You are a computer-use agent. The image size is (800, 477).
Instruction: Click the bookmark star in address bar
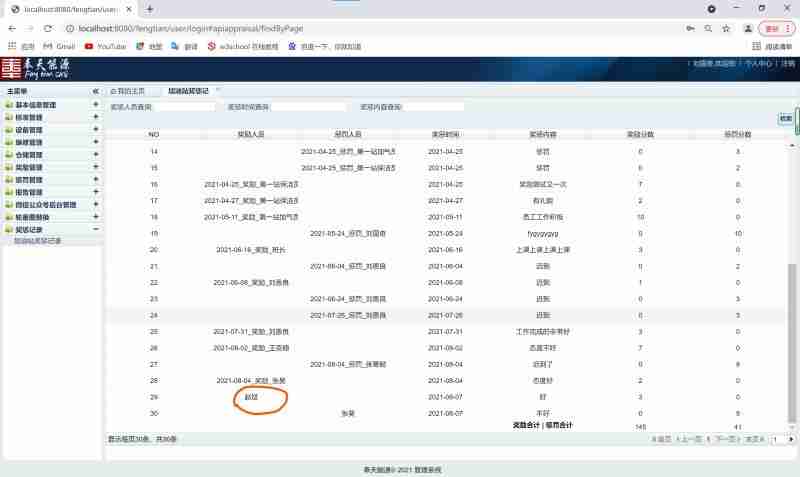click(x=725, y=28)
